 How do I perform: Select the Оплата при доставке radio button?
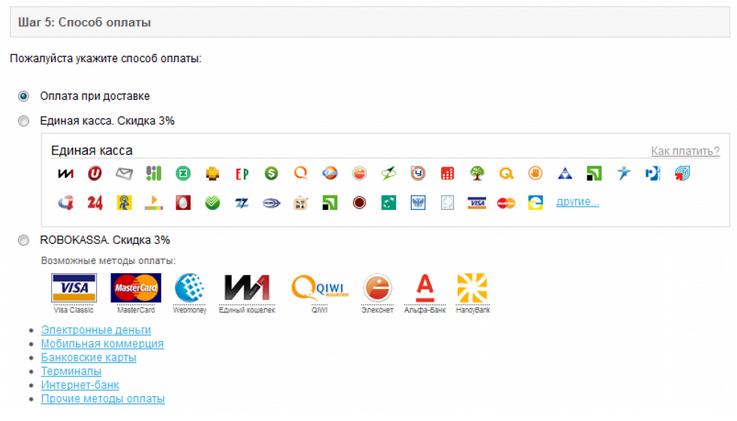24,97
